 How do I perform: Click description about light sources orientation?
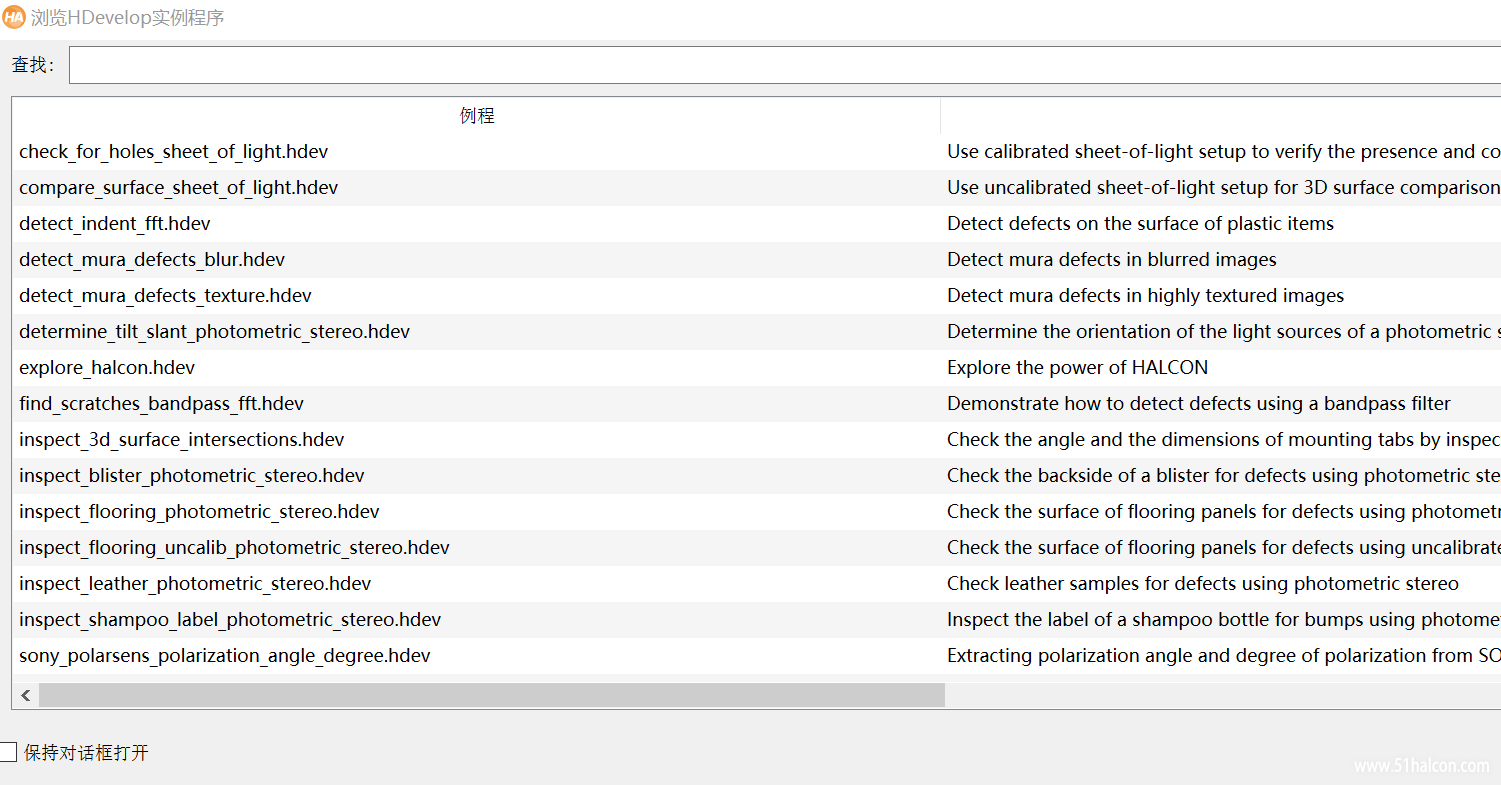pyautogui.click(x=1224, y=332)
